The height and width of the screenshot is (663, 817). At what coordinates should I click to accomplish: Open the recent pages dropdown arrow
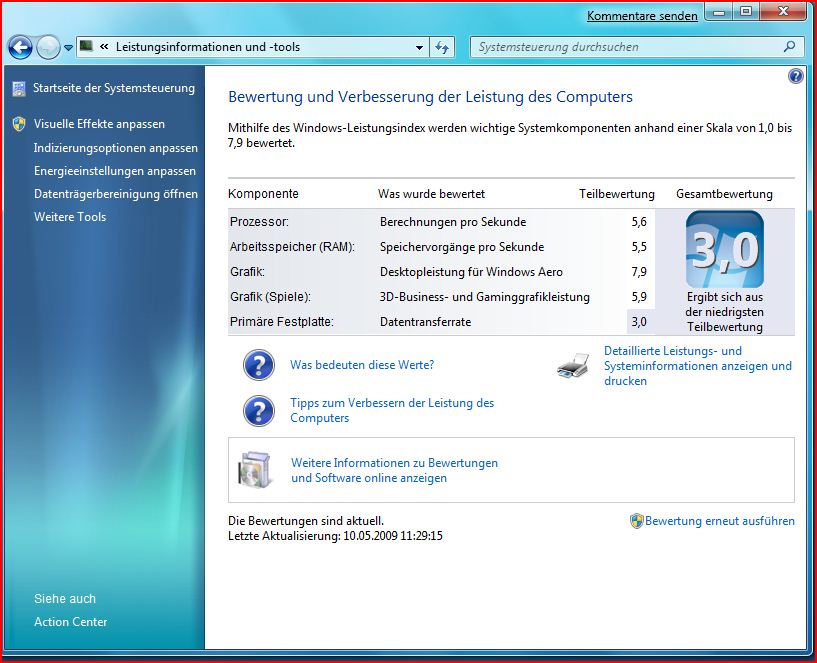coord(68,48)
